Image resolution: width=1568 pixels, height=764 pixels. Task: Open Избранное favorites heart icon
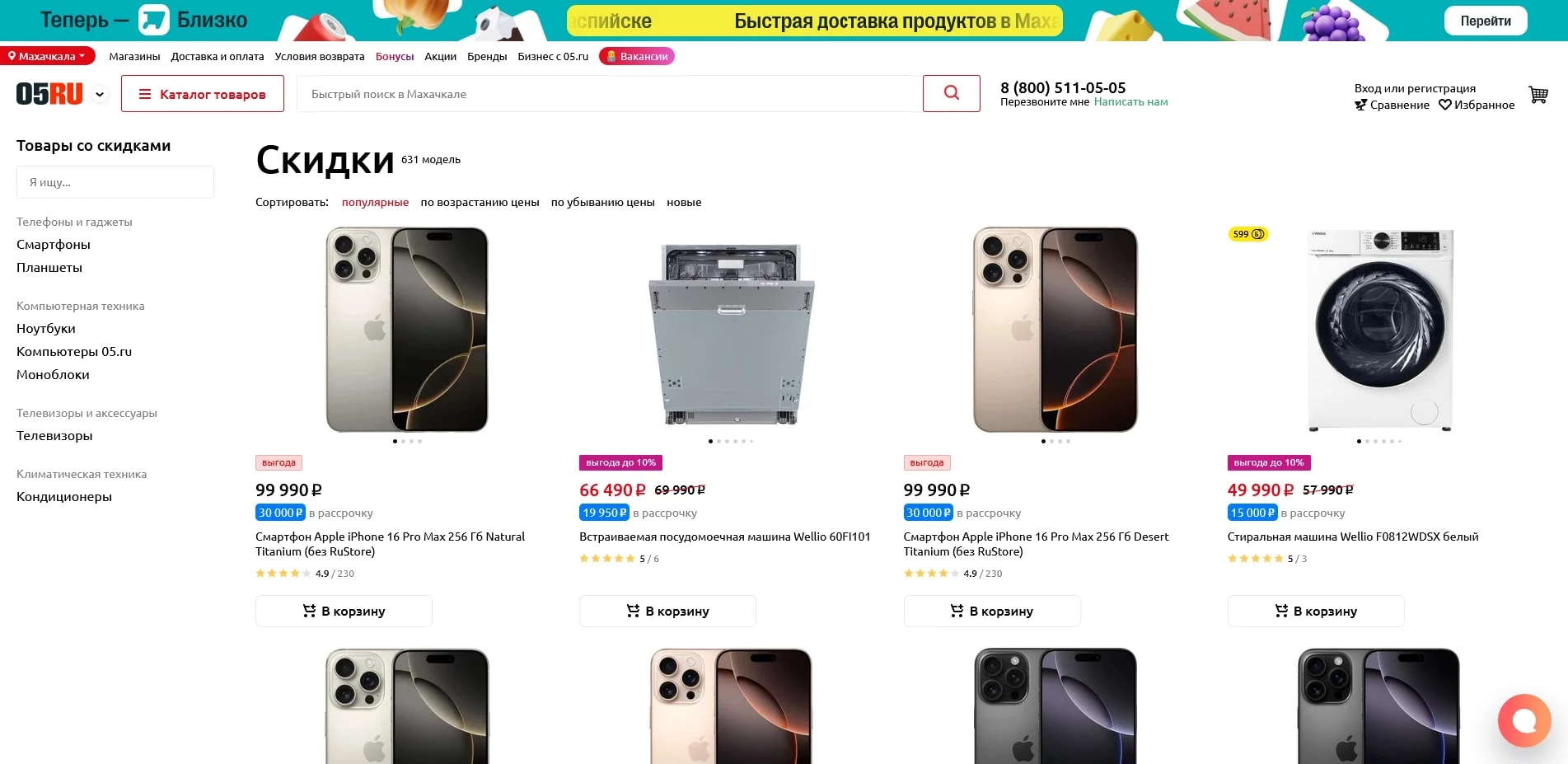1446,105
